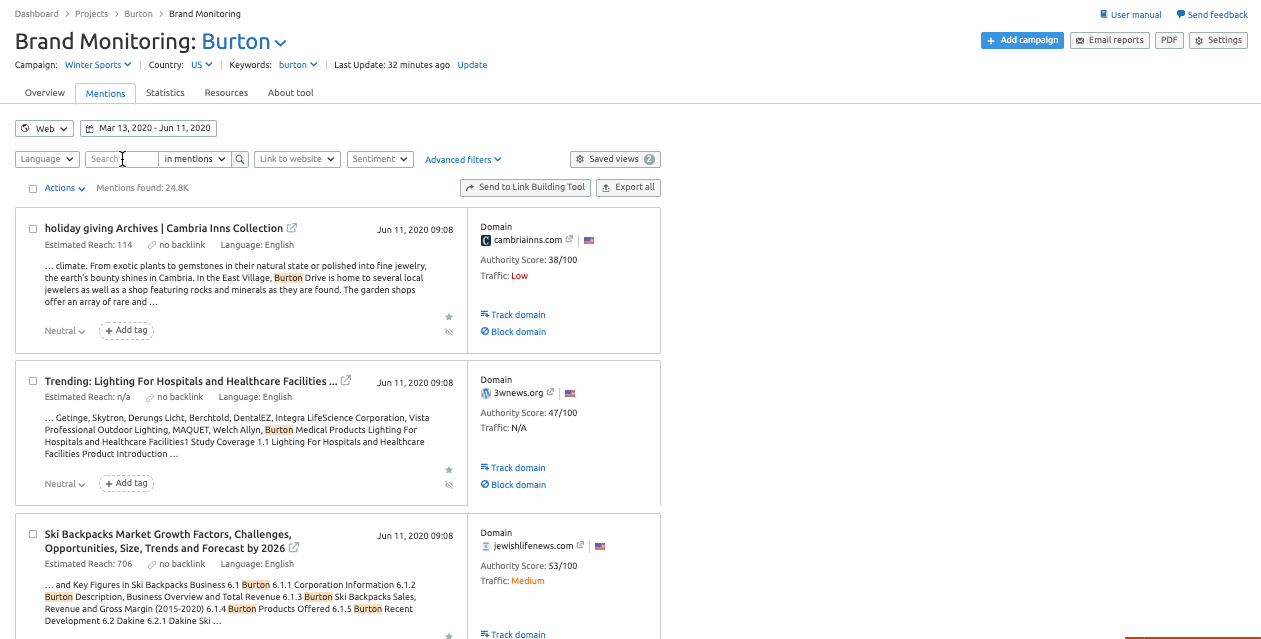Click the US flag beside 3wnews.org
The image size is (1261, 639).
(x=570, y=393)
